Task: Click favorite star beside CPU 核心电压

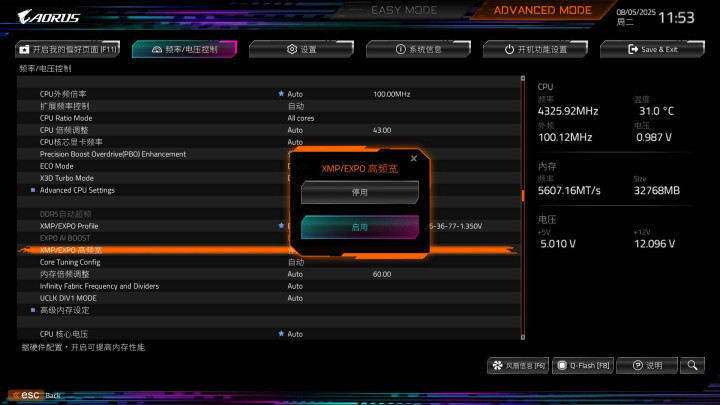Action: 281,334
